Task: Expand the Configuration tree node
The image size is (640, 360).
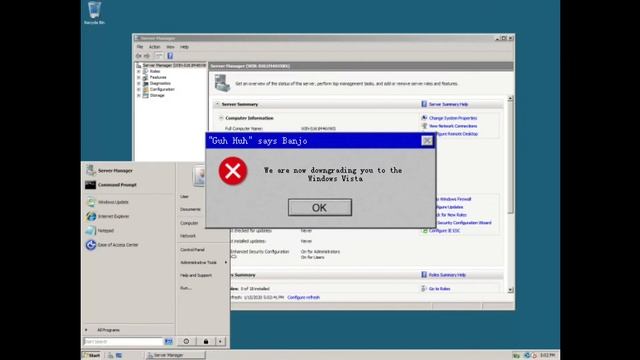Action: tap(139, 89)
